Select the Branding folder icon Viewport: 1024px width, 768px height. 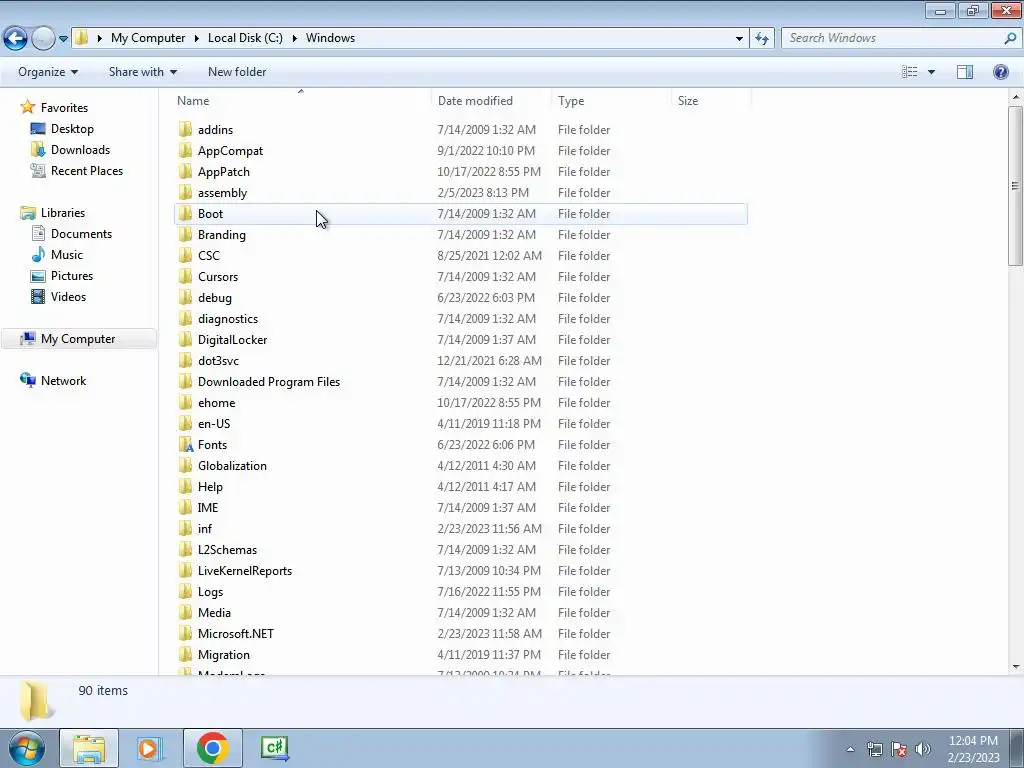185,234
